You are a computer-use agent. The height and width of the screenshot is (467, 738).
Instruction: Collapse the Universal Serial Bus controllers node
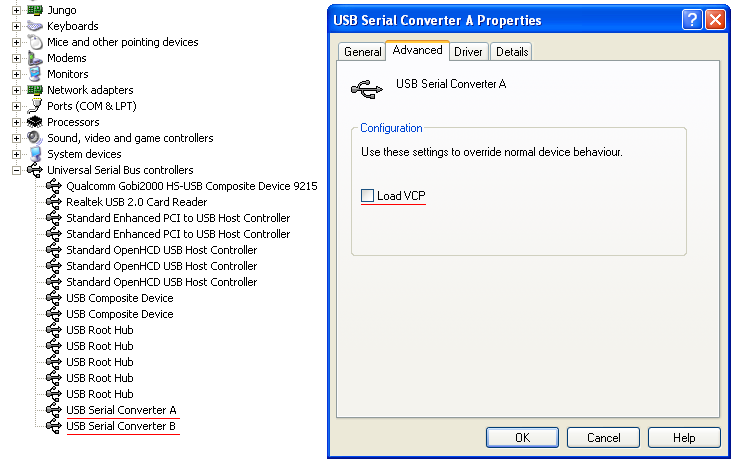pyautogui.click(x=16, y=170)
